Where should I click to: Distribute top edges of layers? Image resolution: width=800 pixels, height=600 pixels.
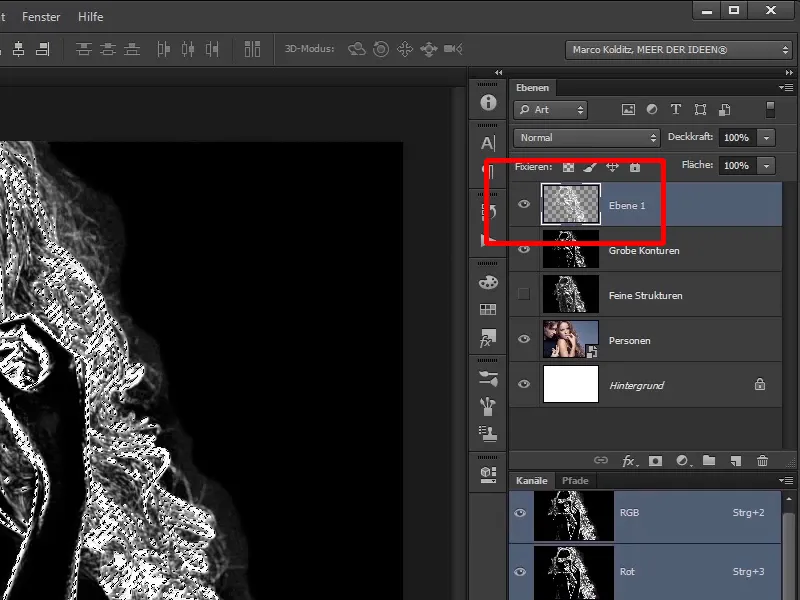[x=84, y=49]
